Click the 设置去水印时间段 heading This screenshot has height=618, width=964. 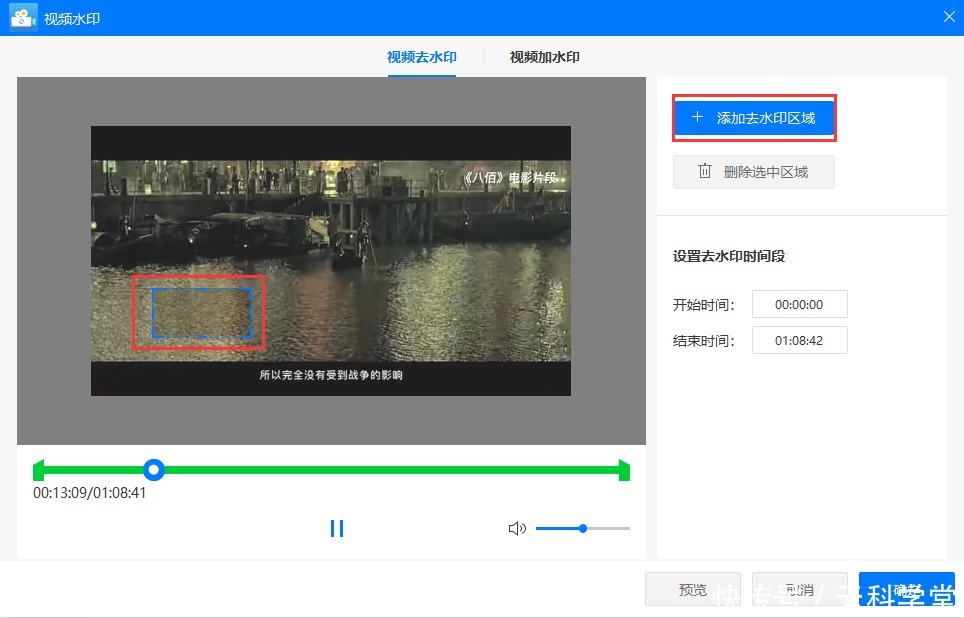(729, 256)
